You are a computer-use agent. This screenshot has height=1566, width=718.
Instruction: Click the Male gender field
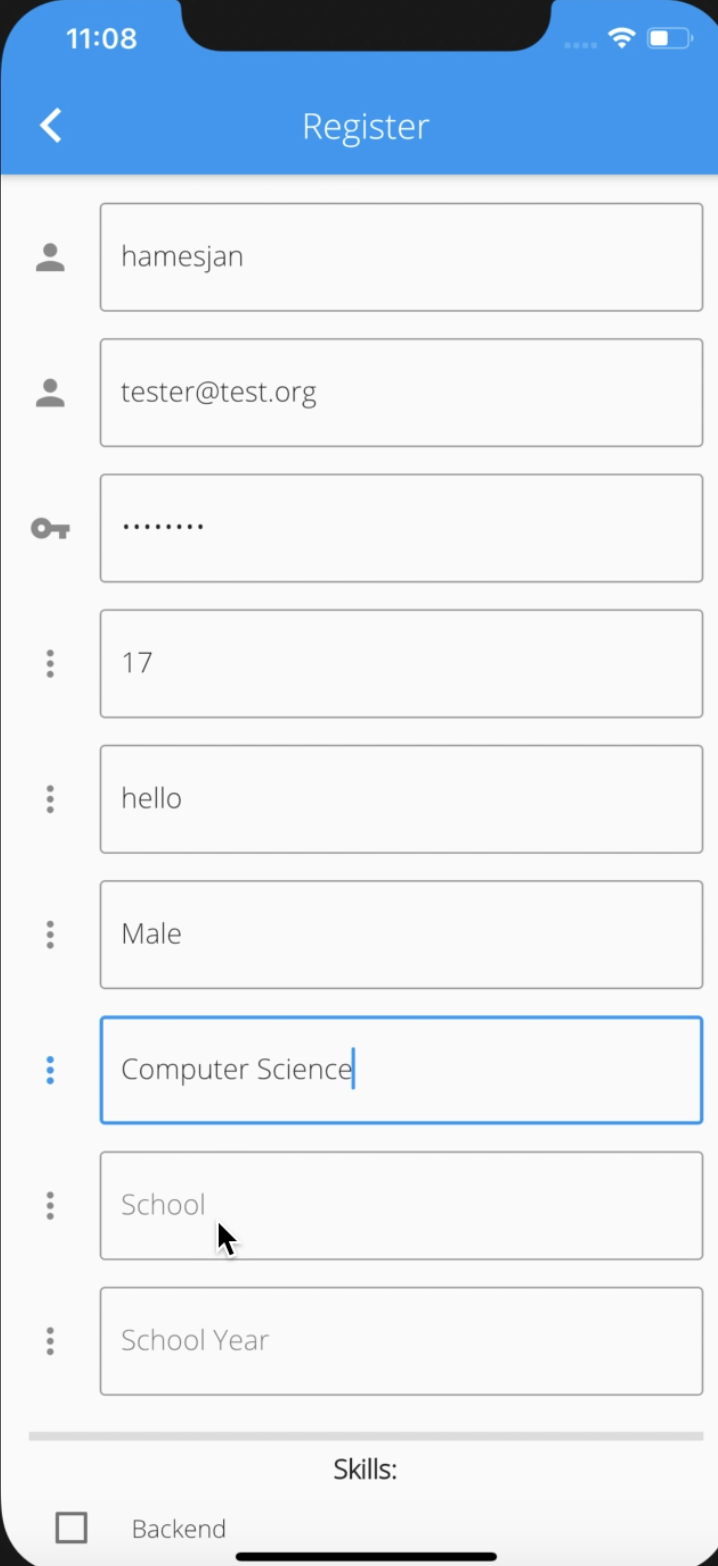point(401,935)
